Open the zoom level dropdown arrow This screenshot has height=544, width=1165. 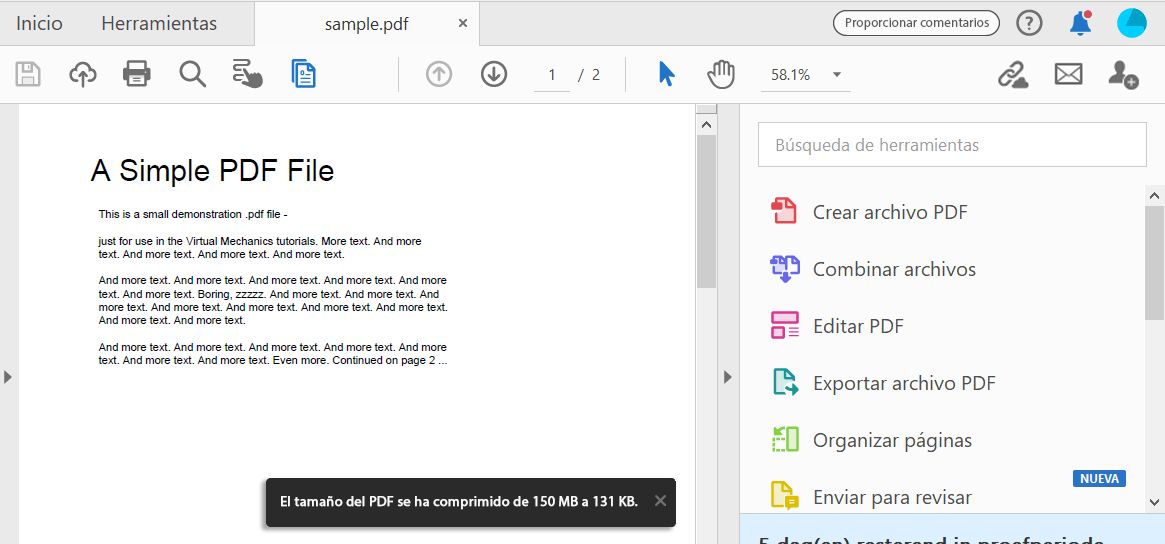(x=837, y=74)
